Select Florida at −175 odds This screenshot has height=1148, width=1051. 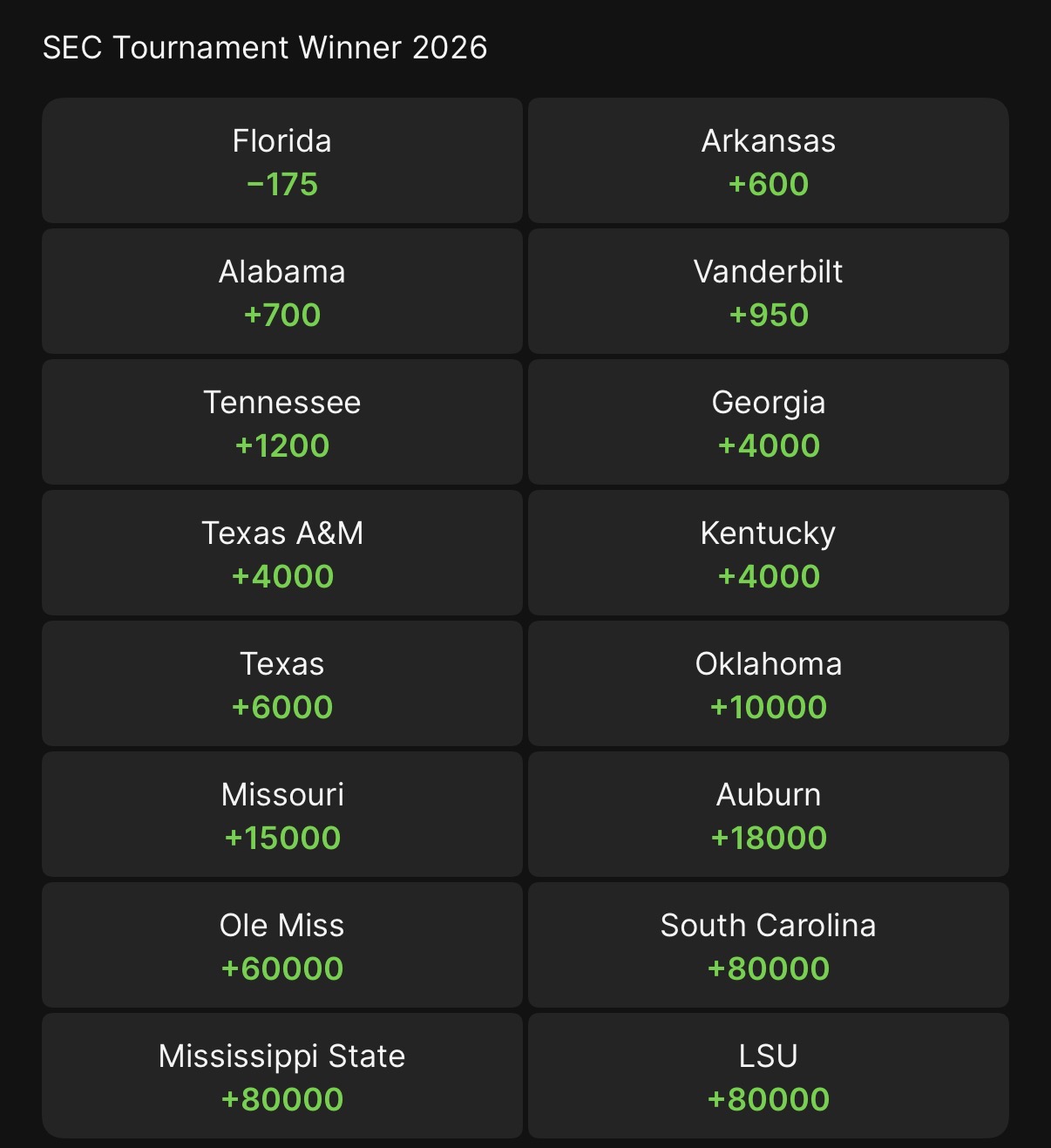click(x=281, y=161)
